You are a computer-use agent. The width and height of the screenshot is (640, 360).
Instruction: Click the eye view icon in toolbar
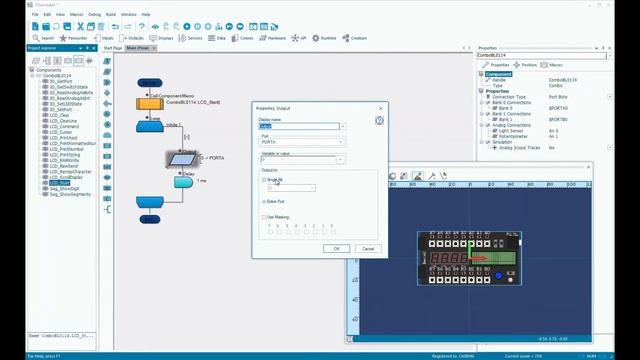(x=155, y=27)
